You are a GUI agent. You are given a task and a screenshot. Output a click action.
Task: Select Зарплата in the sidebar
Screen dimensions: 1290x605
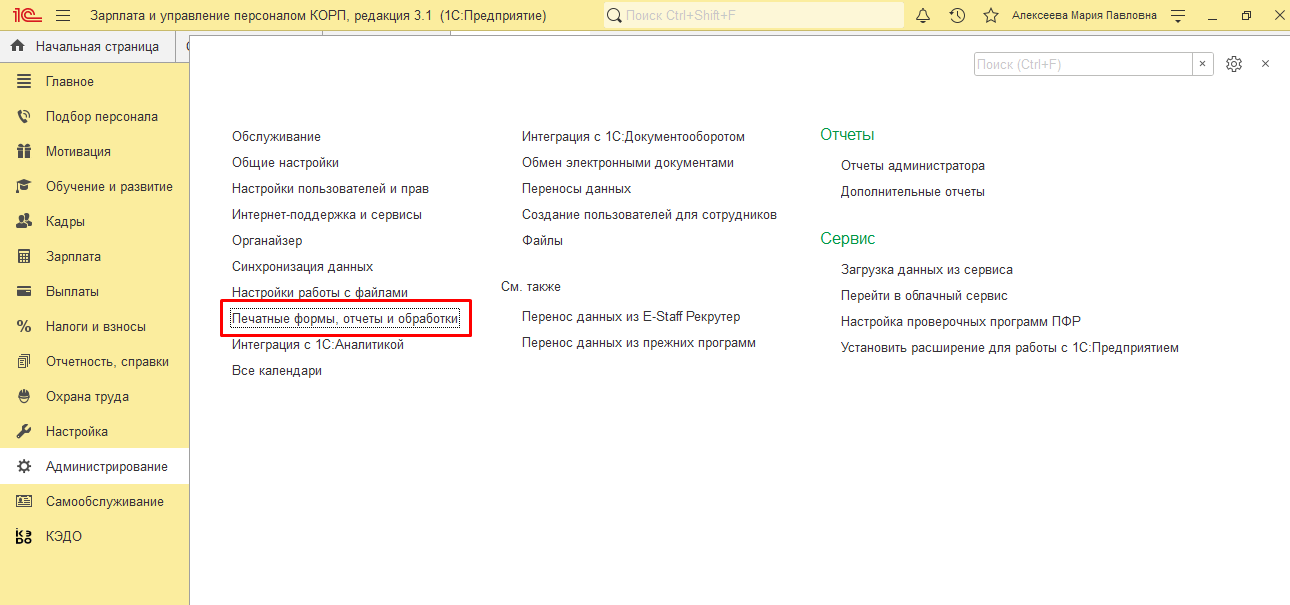click(x=73, y=257)
